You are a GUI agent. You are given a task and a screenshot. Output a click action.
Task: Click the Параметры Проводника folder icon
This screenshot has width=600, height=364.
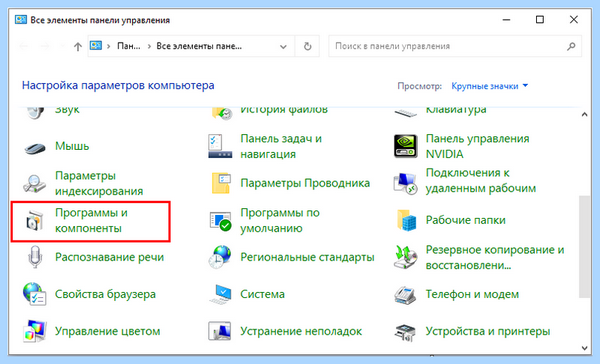click(x=221, y=183)
